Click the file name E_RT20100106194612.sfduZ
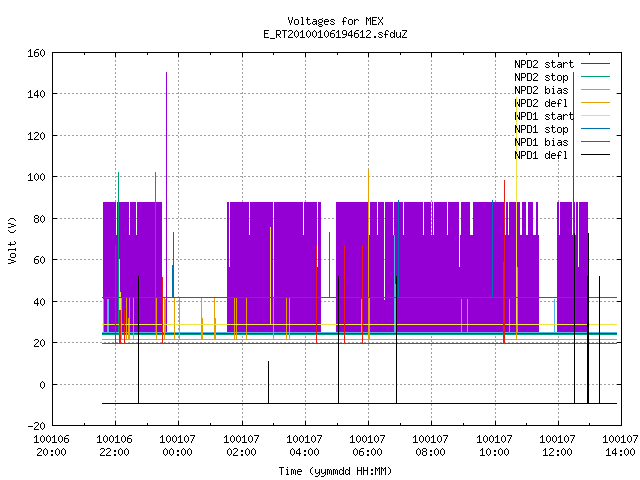This screenshot has width=640, height=480. (335, 34)
